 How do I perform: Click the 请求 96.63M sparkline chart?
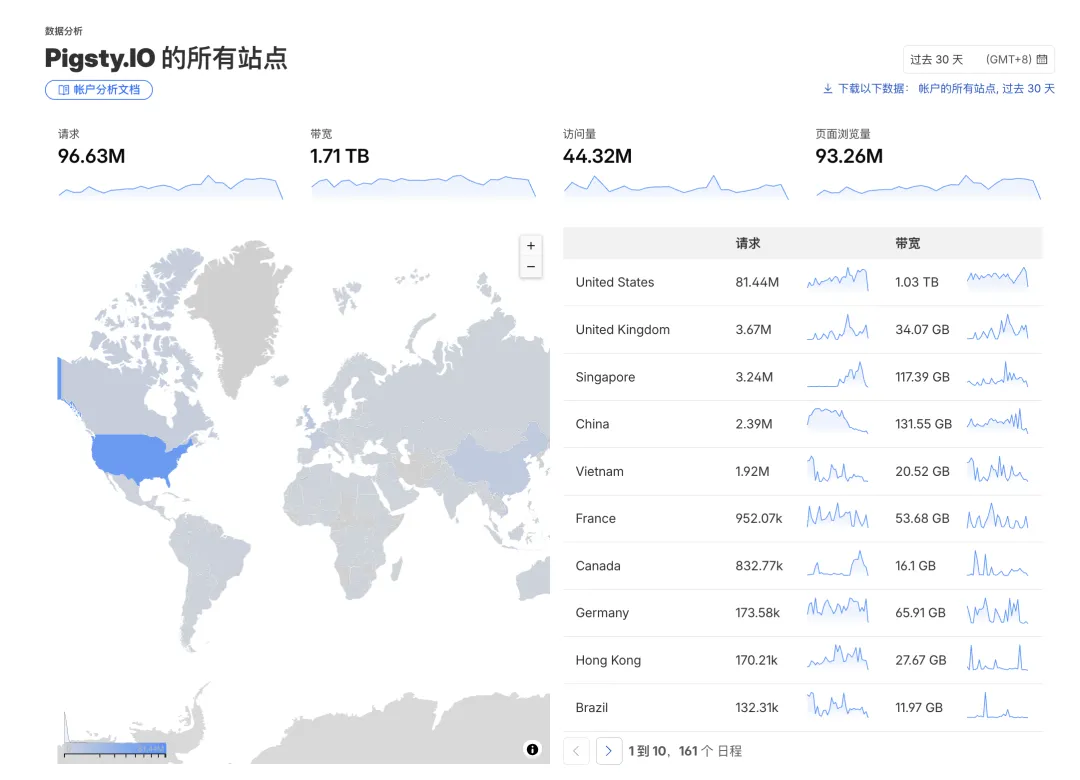point(170,188)
